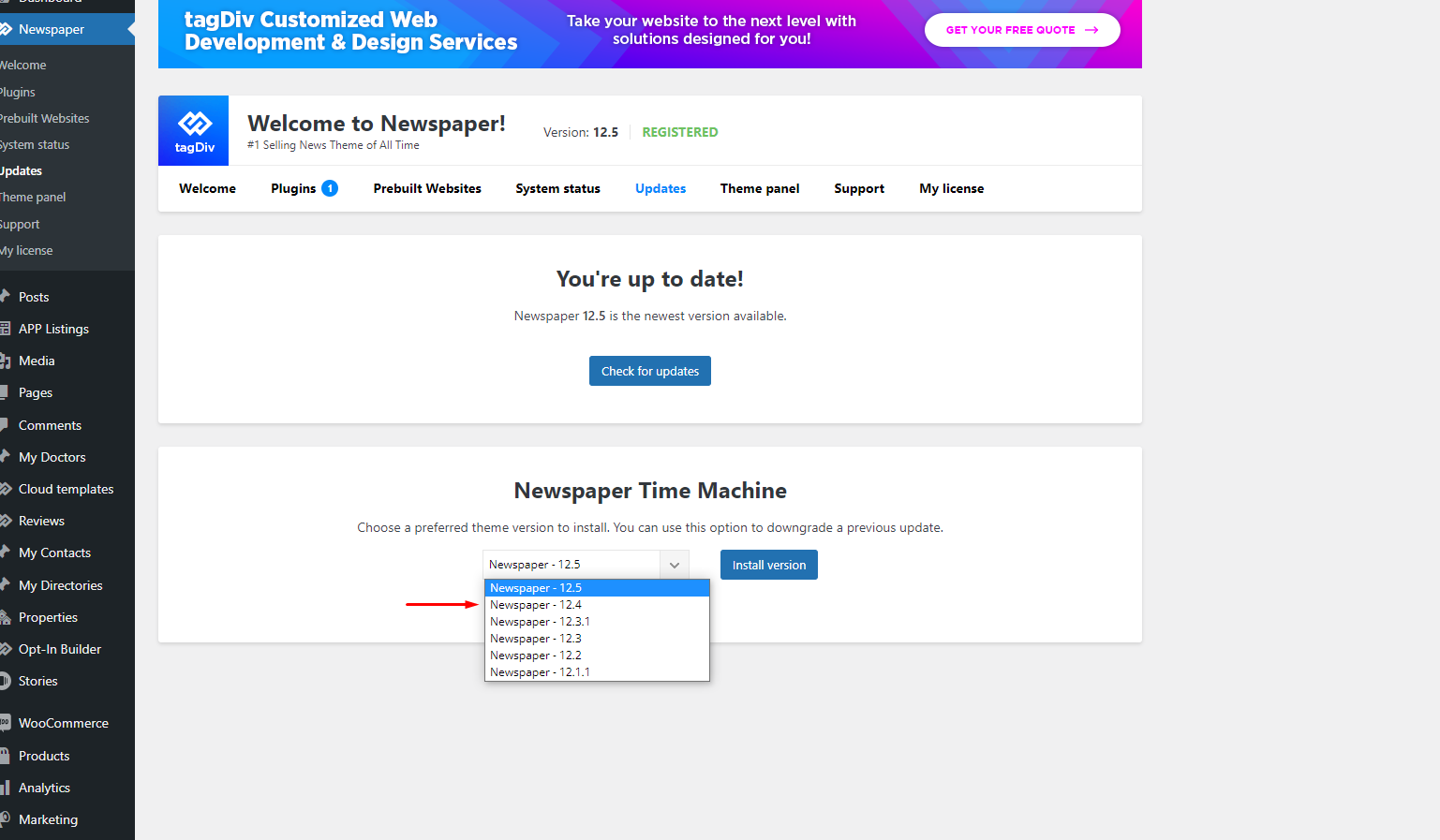Click the Install version button
The width and height of the screenshot is (1440, 840).
click(768, 565)
